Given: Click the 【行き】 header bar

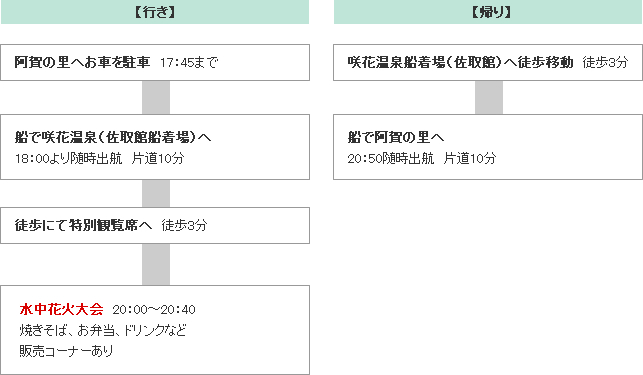Looking at the screenshot, I should coord(155,12).
